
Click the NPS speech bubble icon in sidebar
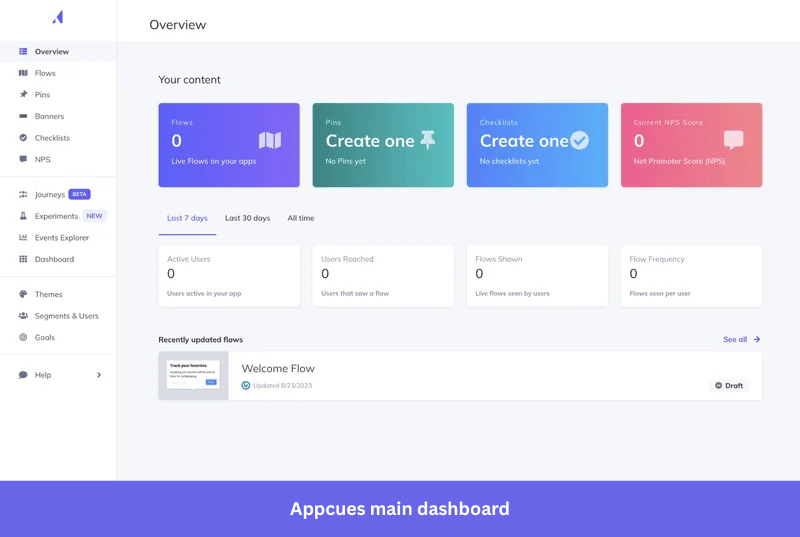point(23,159)
